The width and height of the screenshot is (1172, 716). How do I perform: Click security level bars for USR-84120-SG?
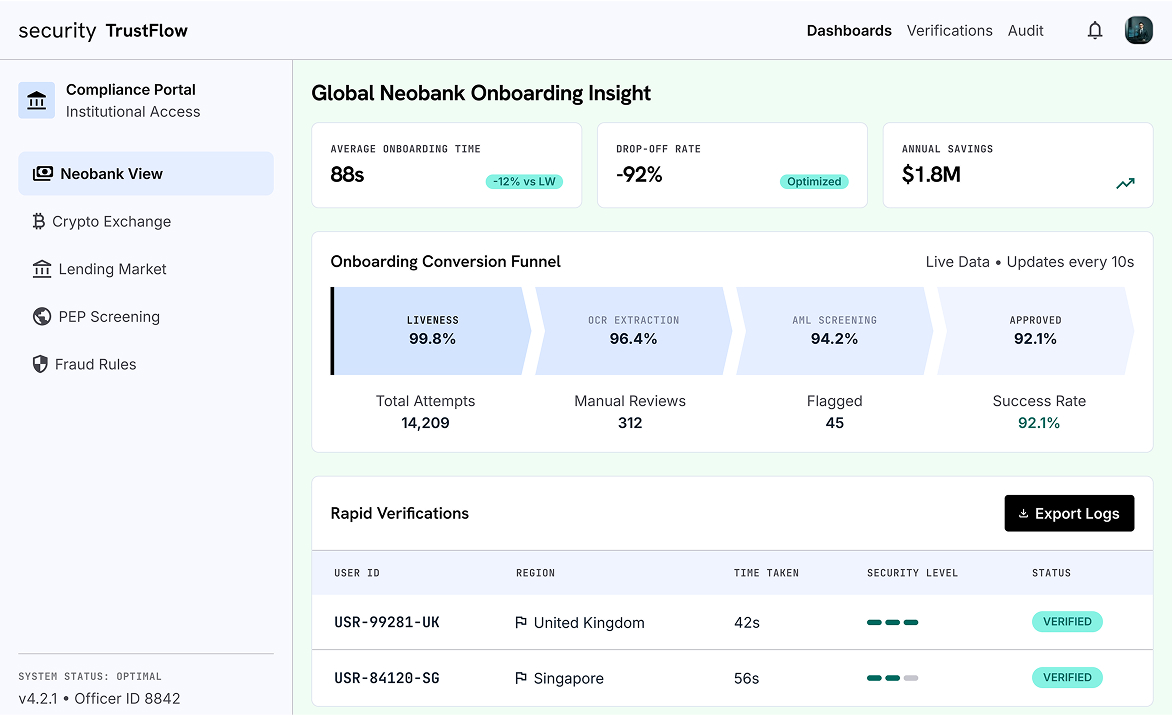coord(892,678)
